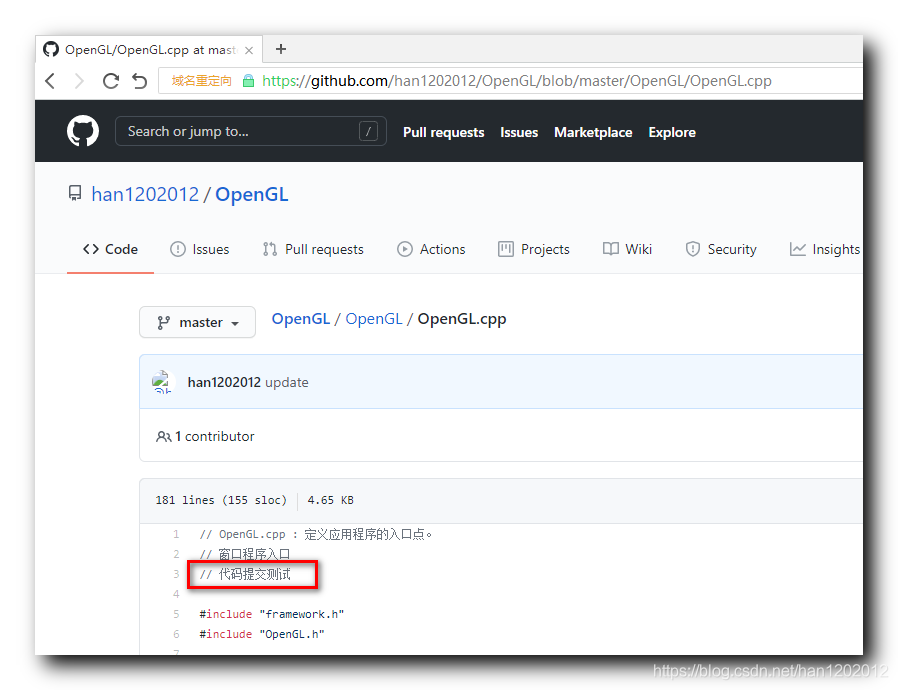Viewport: 898px width, 690px height.
Task: Open the Explore menu
Action: point(671,132)
